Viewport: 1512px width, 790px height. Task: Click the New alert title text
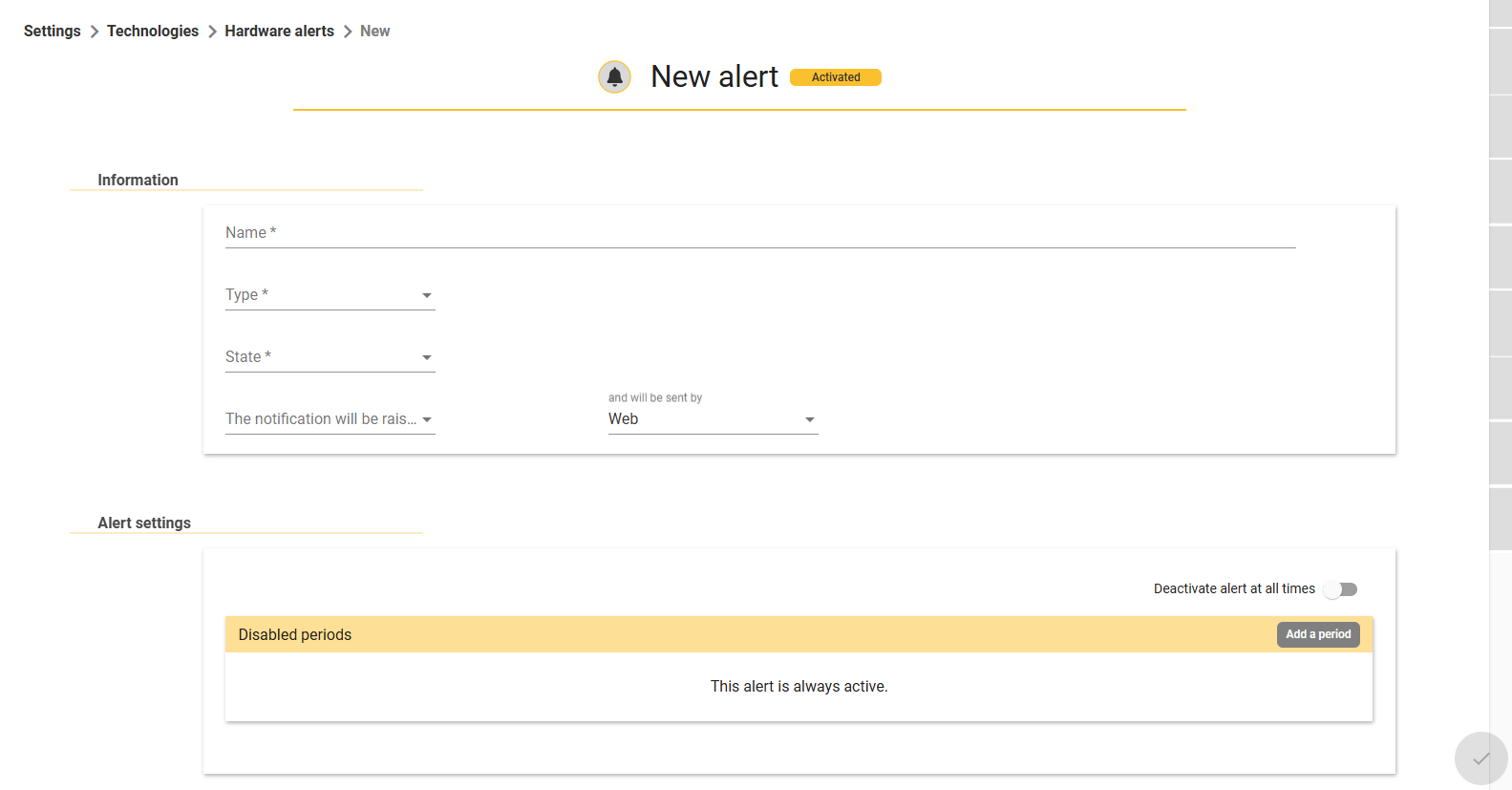714,76
